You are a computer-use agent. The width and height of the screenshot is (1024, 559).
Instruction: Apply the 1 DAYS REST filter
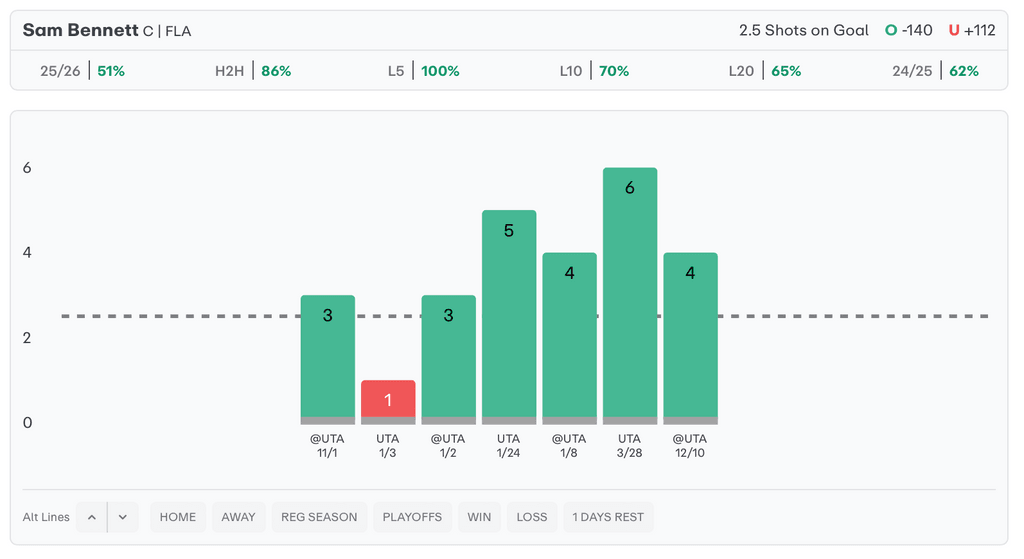pos(608,517)
